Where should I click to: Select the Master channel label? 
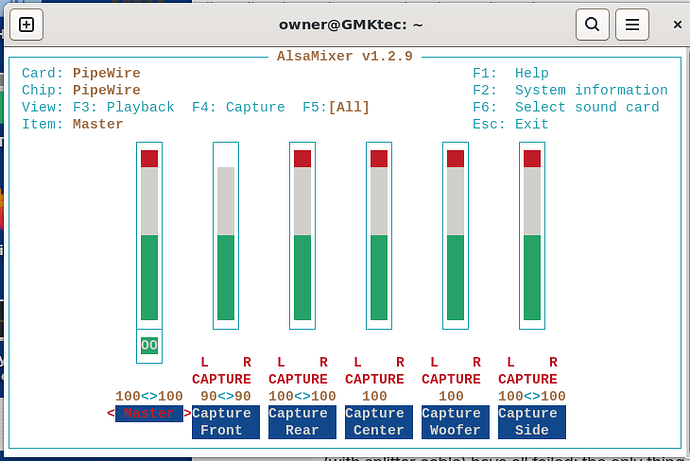[x=149, y=413]
